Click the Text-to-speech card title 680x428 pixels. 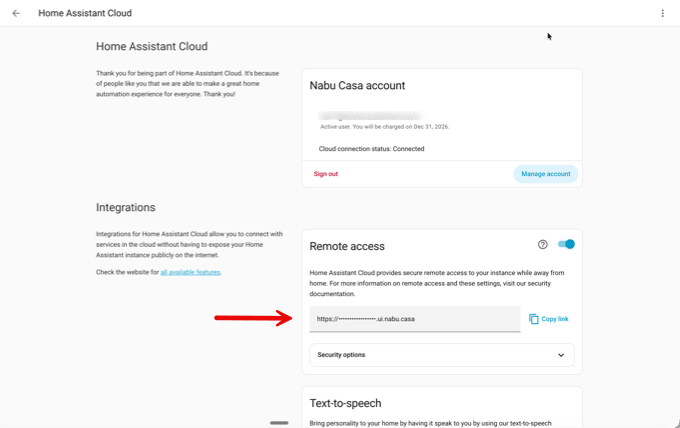click(x=345, y=403)
